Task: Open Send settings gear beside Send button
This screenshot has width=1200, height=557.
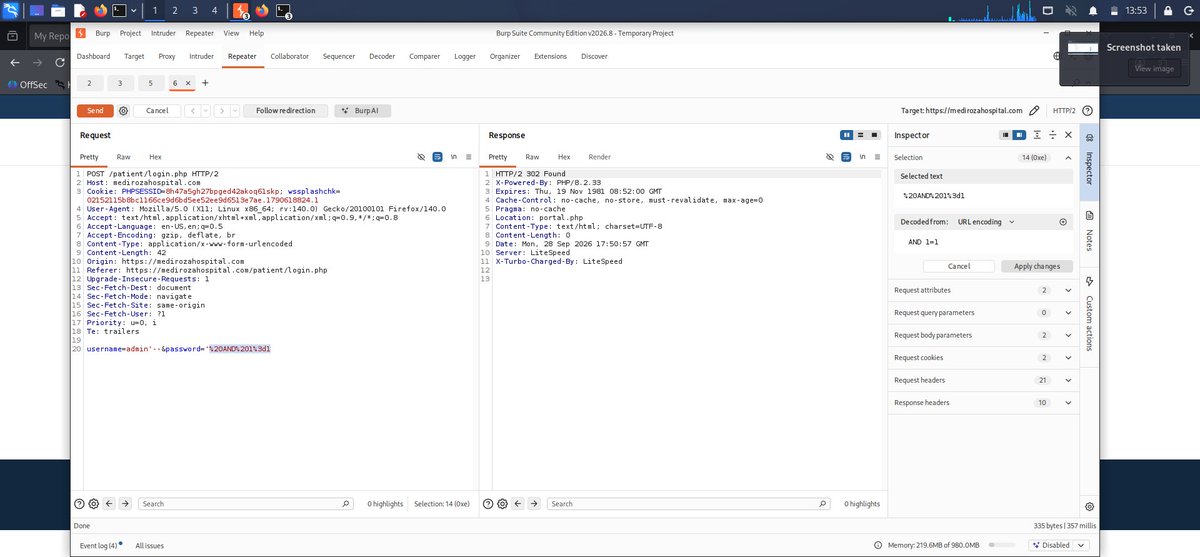Action: [124, 111]
